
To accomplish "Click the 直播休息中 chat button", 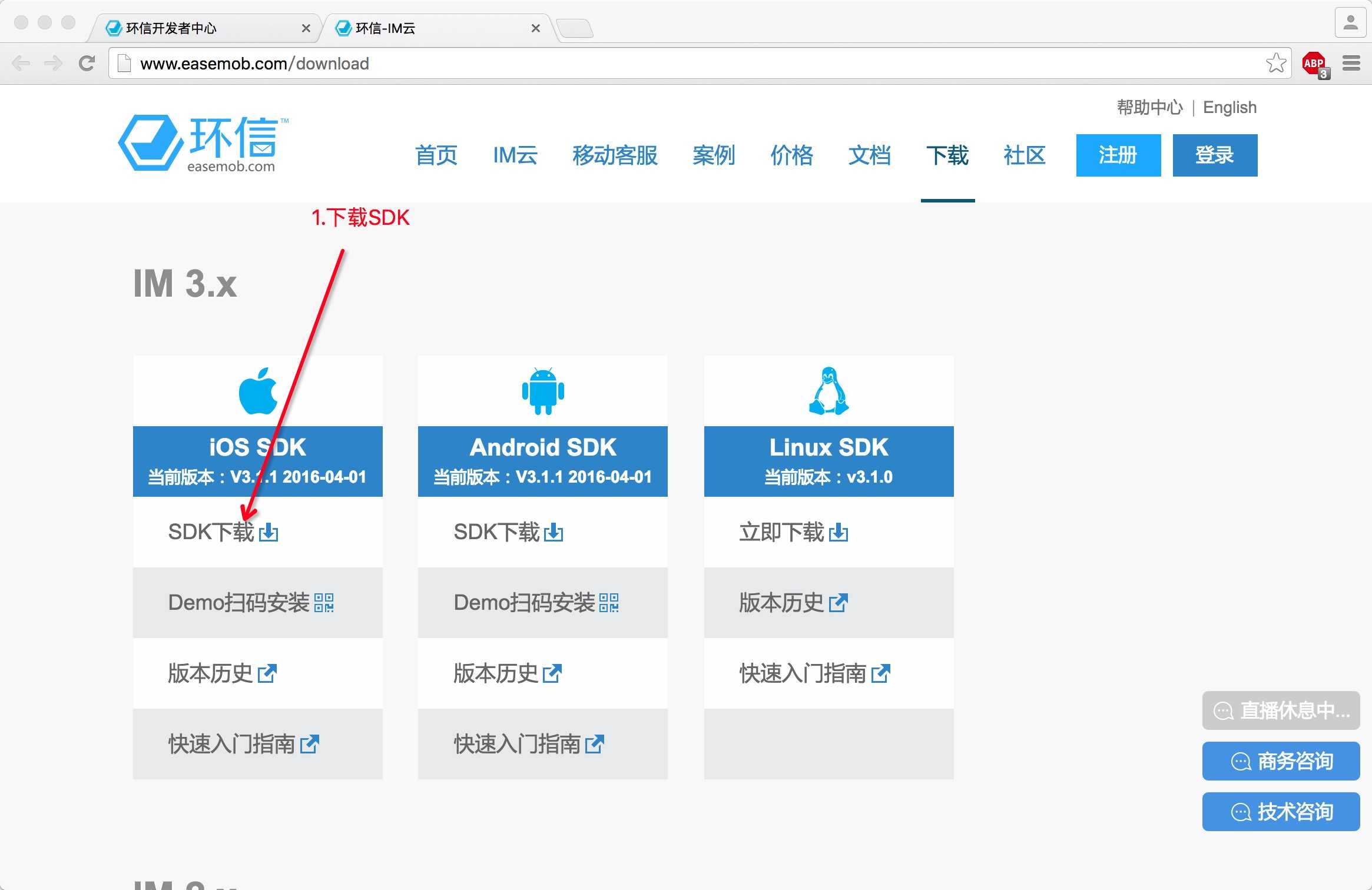I will [x=1281, y=710].
